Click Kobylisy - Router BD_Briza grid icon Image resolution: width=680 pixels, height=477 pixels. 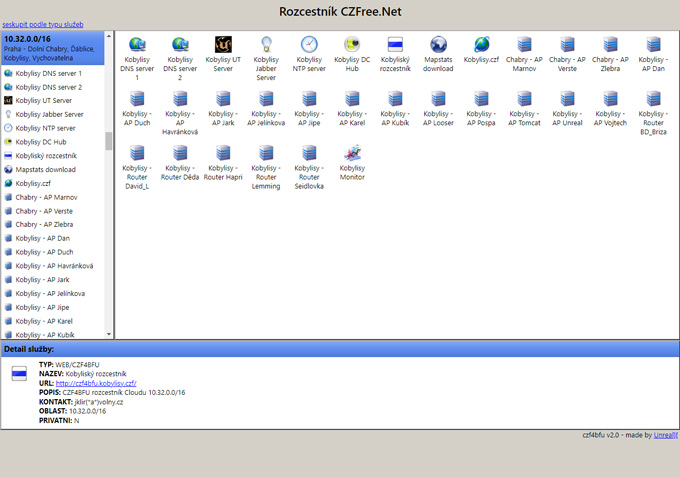(653, 98)
